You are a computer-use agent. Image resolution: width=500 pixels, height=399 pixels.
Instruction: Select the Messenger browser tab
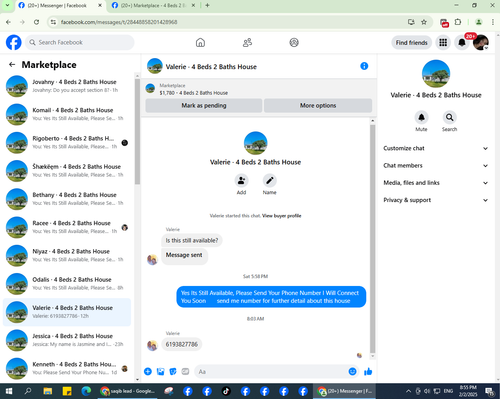[60, 6]
